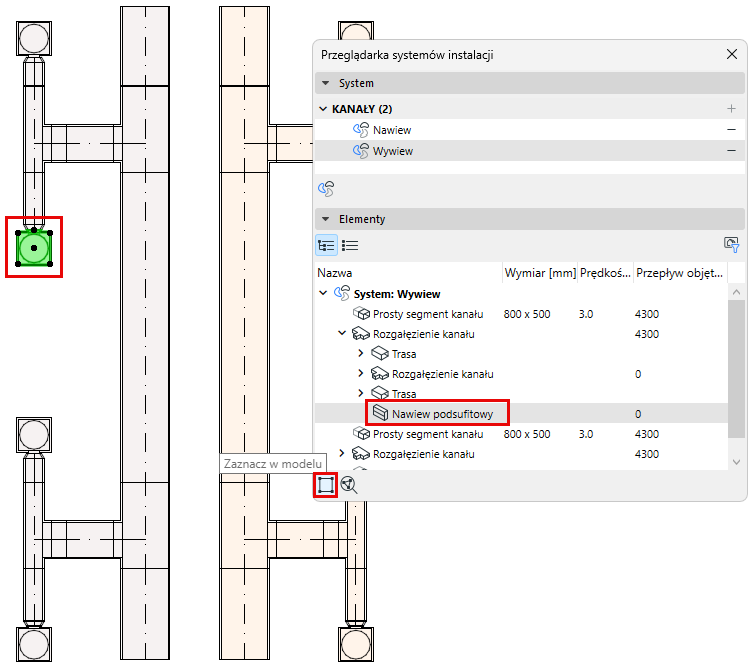
Task: Click the Przepływ objęt... column header
Action: click(x=680, y=273)
